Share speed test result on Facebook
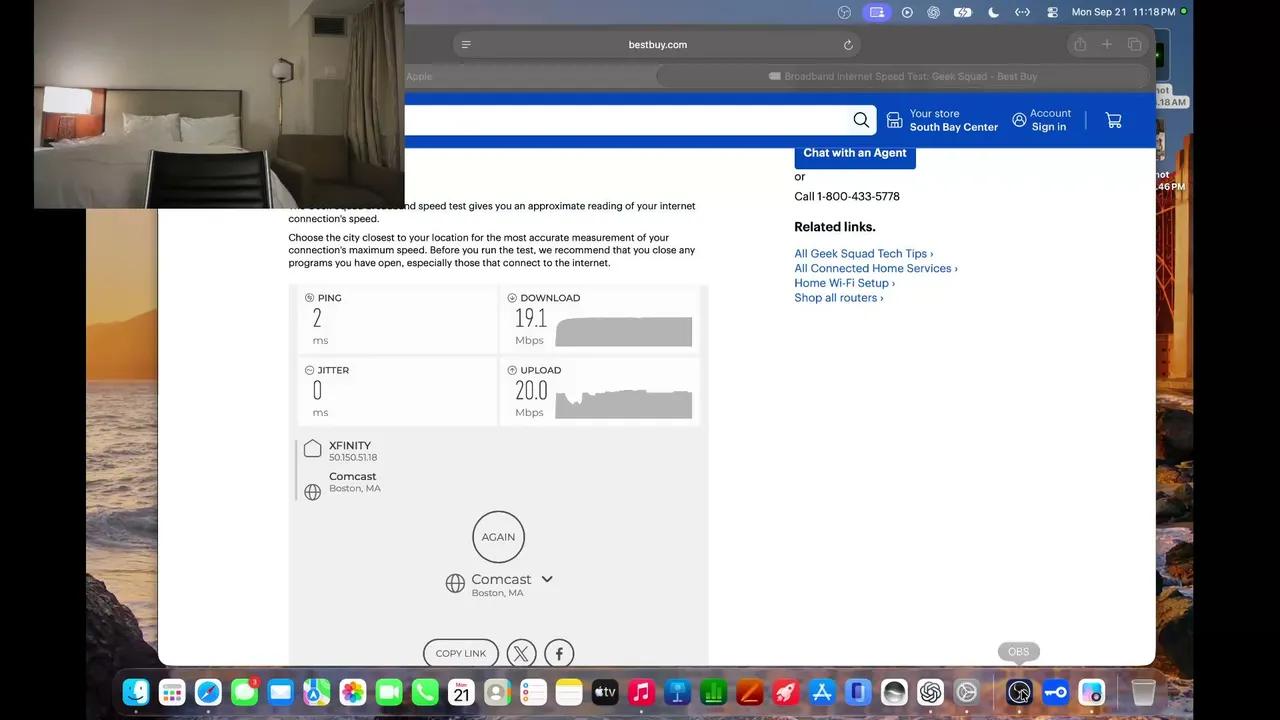 [x=559, y=654]
